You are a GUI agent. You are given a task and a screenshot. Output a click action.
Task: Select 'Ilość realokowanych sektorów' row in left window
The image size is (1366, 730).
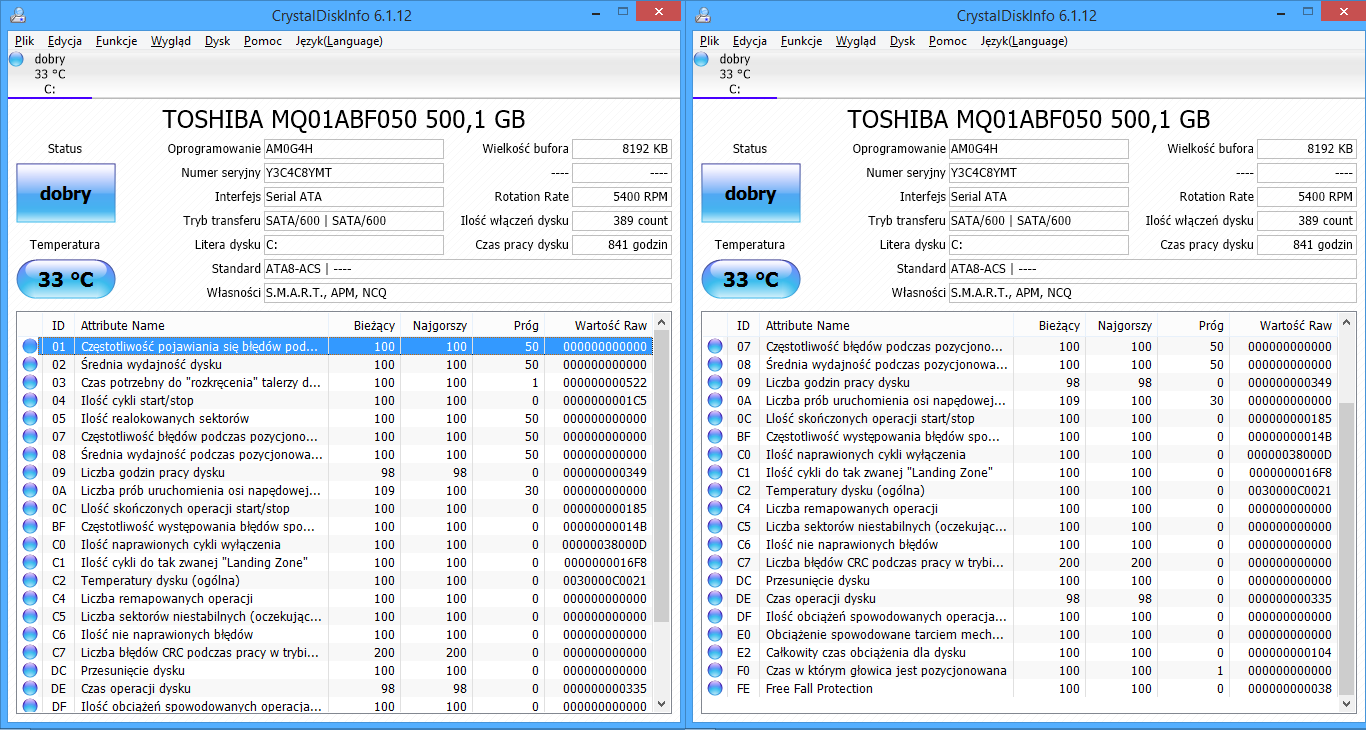tap(335, 419)
